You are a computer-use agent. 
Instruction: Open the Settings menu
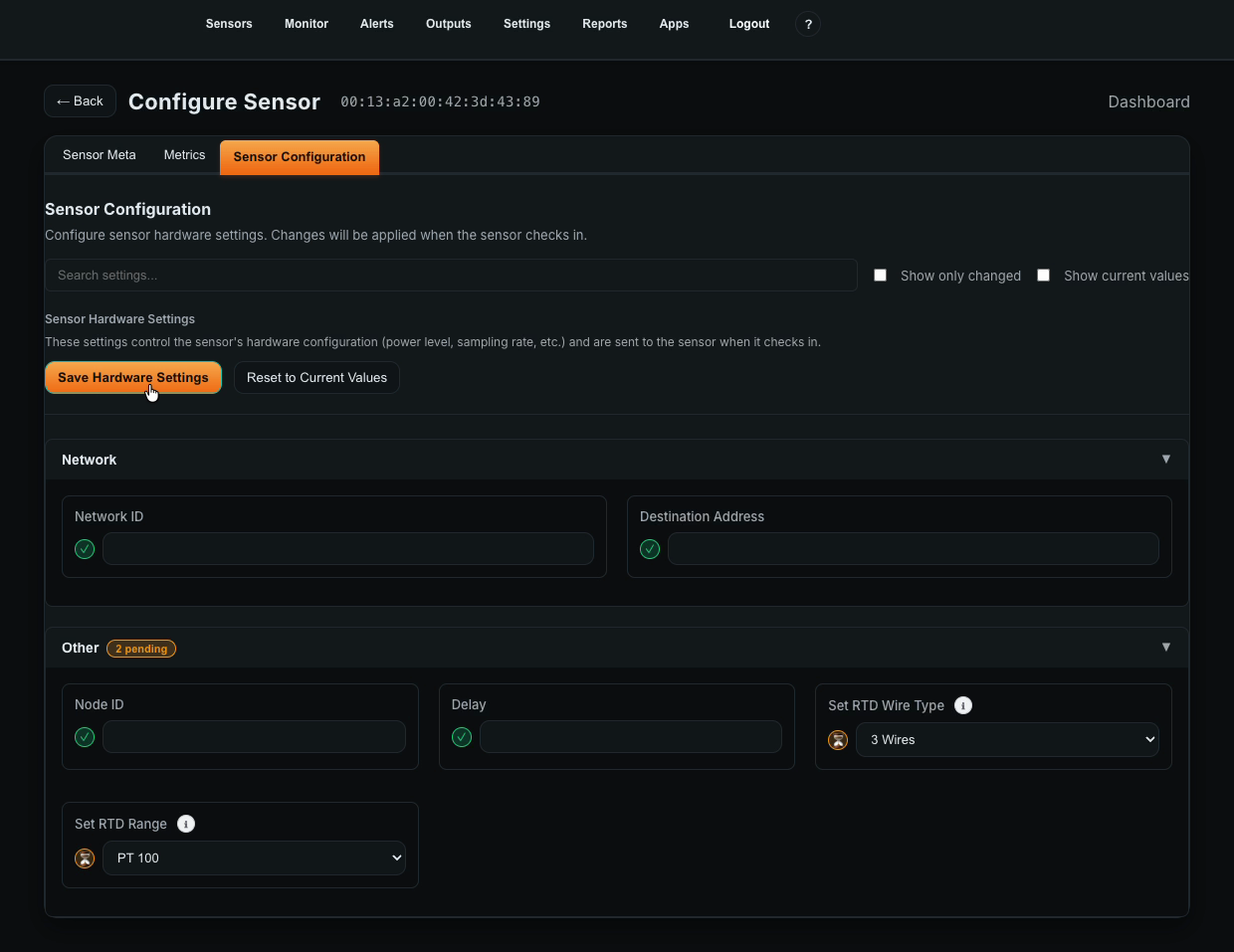[526, 24]
